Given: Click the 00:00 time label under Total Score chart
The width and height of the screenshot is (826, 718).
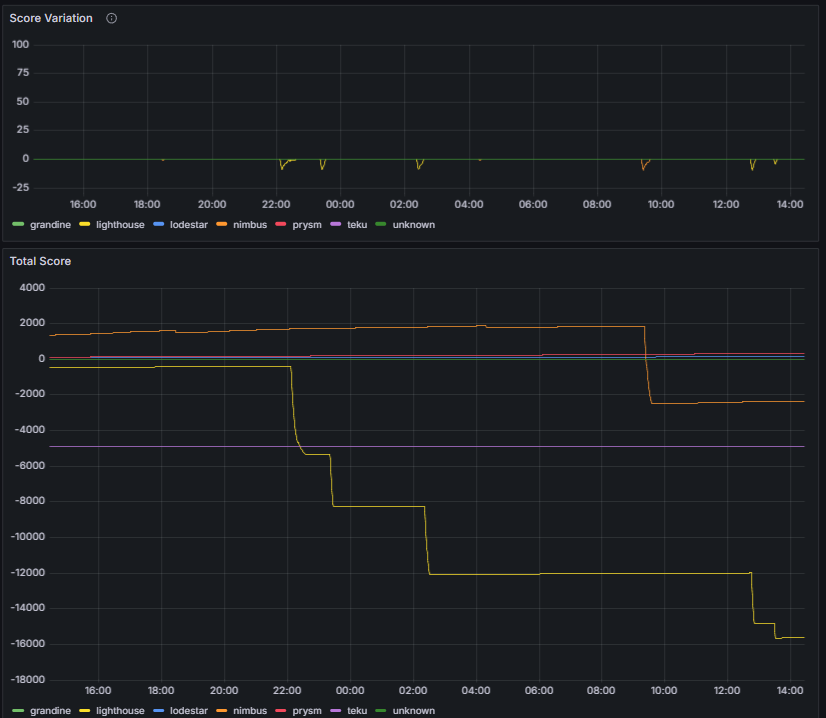Looking at the screenshot, I should click(350, 690).
